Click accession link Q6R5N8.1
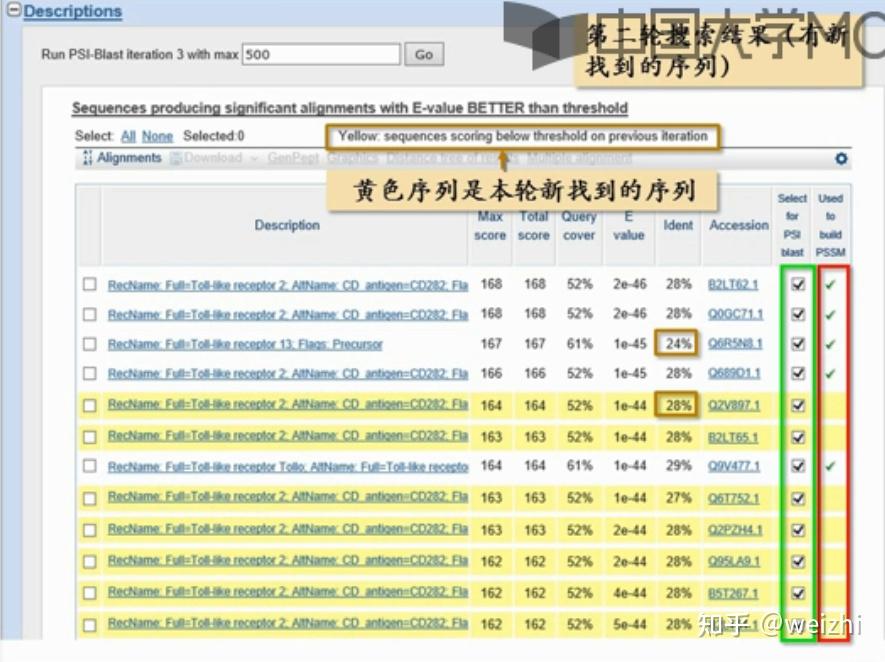885x662 pixels. [x=737, y=344]
